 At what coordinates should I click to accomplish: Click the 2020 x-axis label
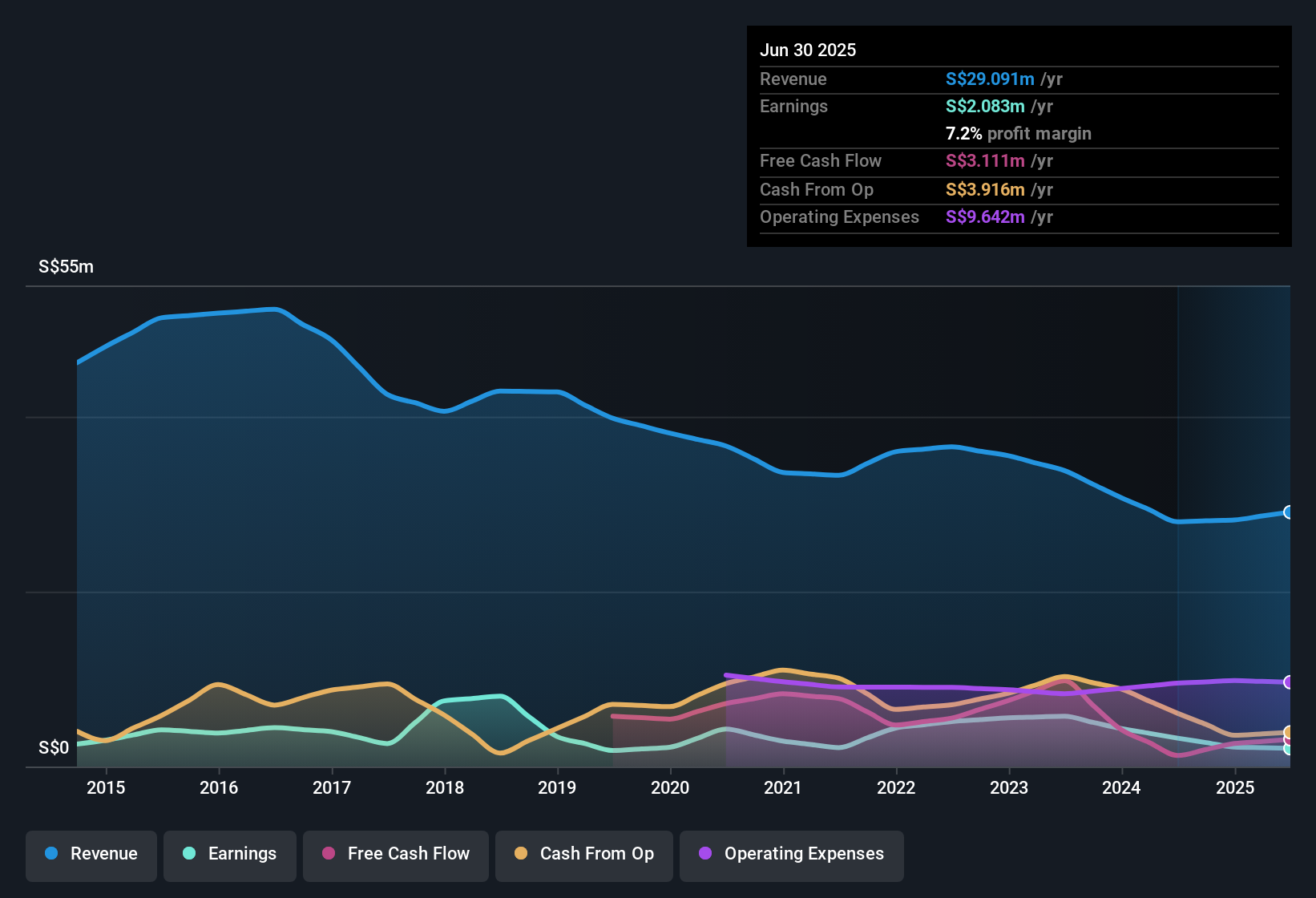tap(670, 787)
